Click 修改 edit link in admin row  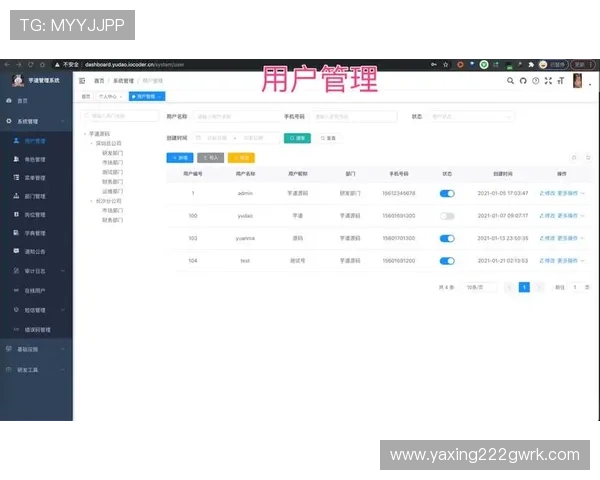pyautogui.click(x=547, y=193)
